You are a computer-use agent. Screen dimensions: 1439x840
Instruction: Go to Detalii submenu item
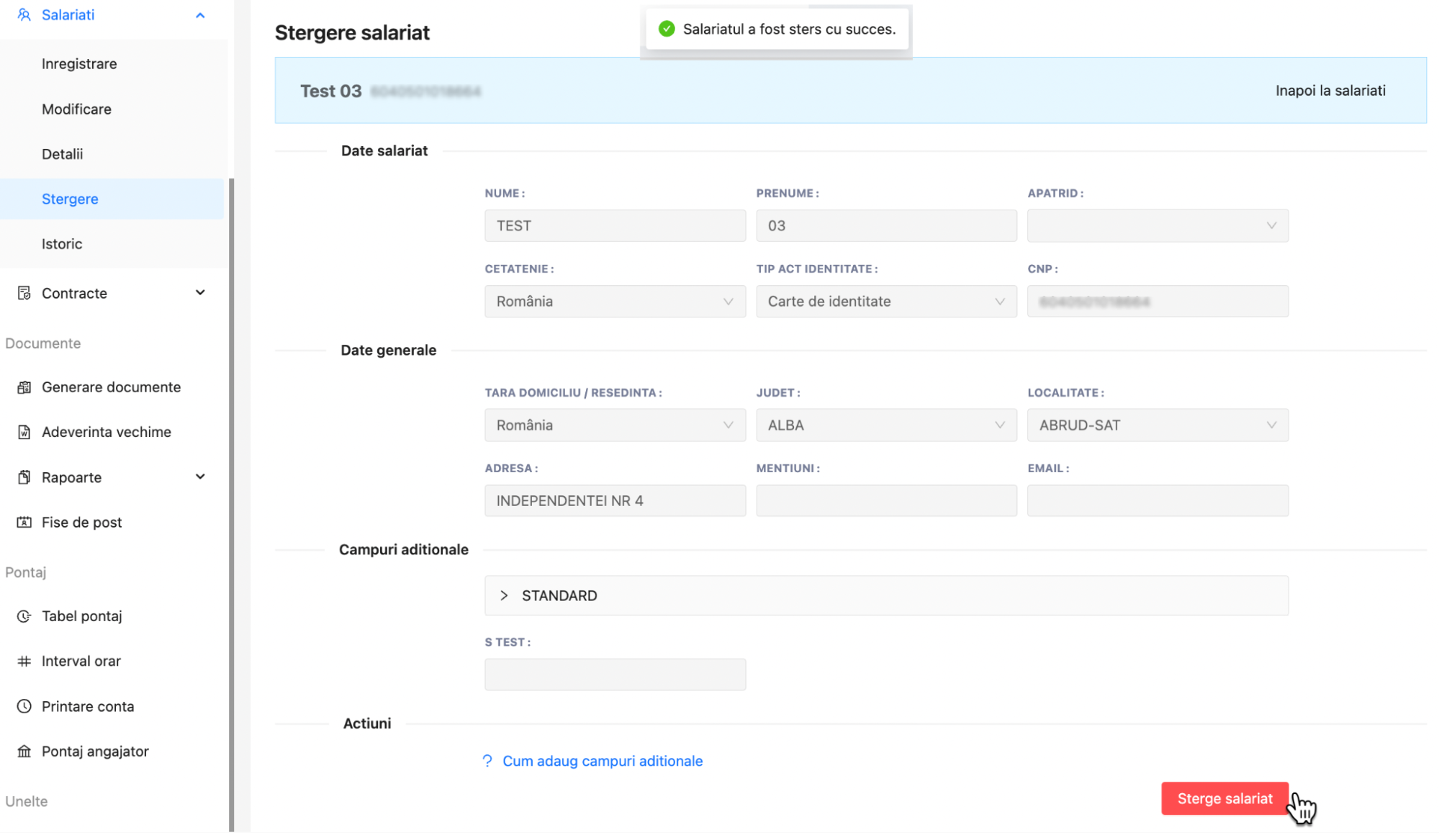[x=62, y=154]
